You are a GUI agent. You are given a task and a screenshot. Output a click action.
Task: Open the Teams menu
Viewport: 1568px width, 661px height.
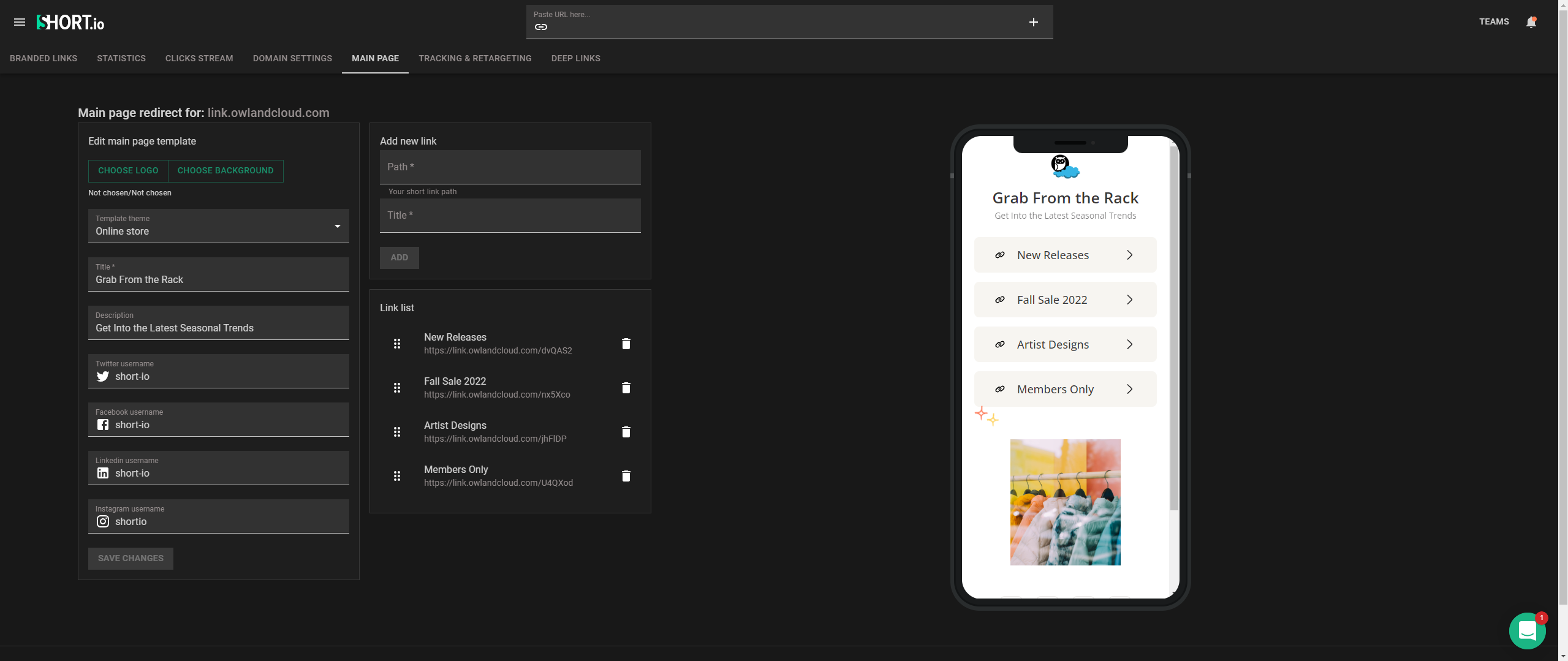coord(1494,22)
